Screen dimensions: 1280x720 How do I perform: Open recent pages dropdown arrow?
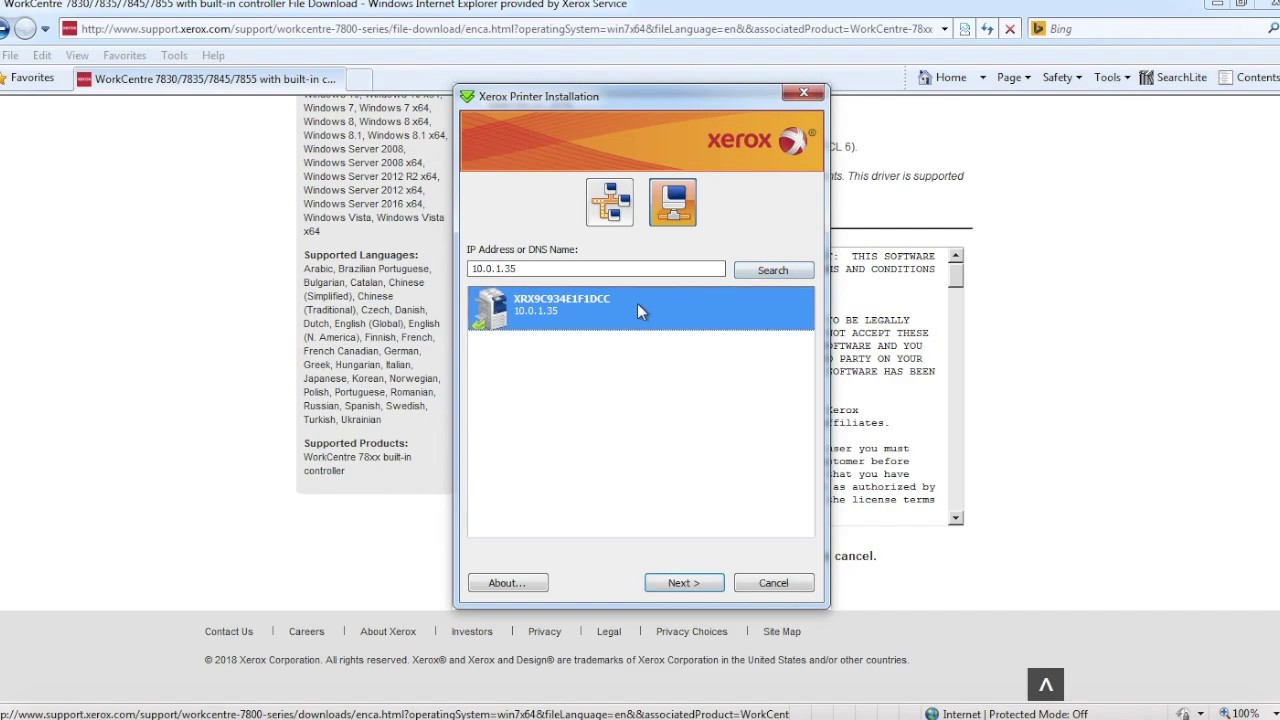coord(45,29)
